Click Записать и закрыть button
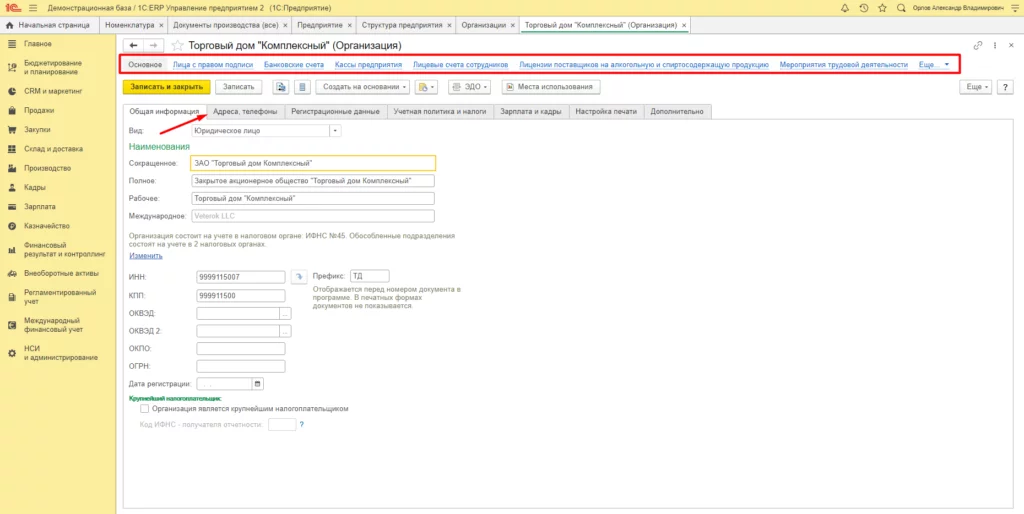 [x=167, y=87]
